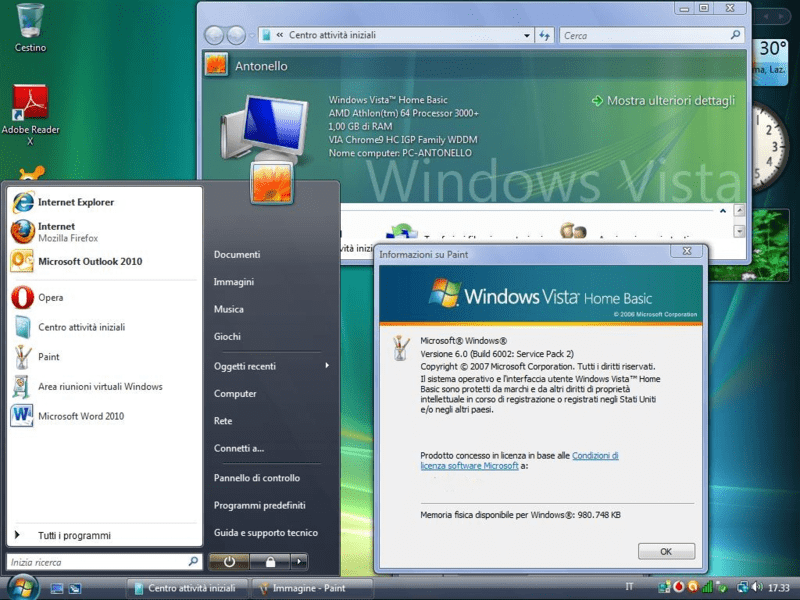Open Immagini from Start menu

point(234,282)
